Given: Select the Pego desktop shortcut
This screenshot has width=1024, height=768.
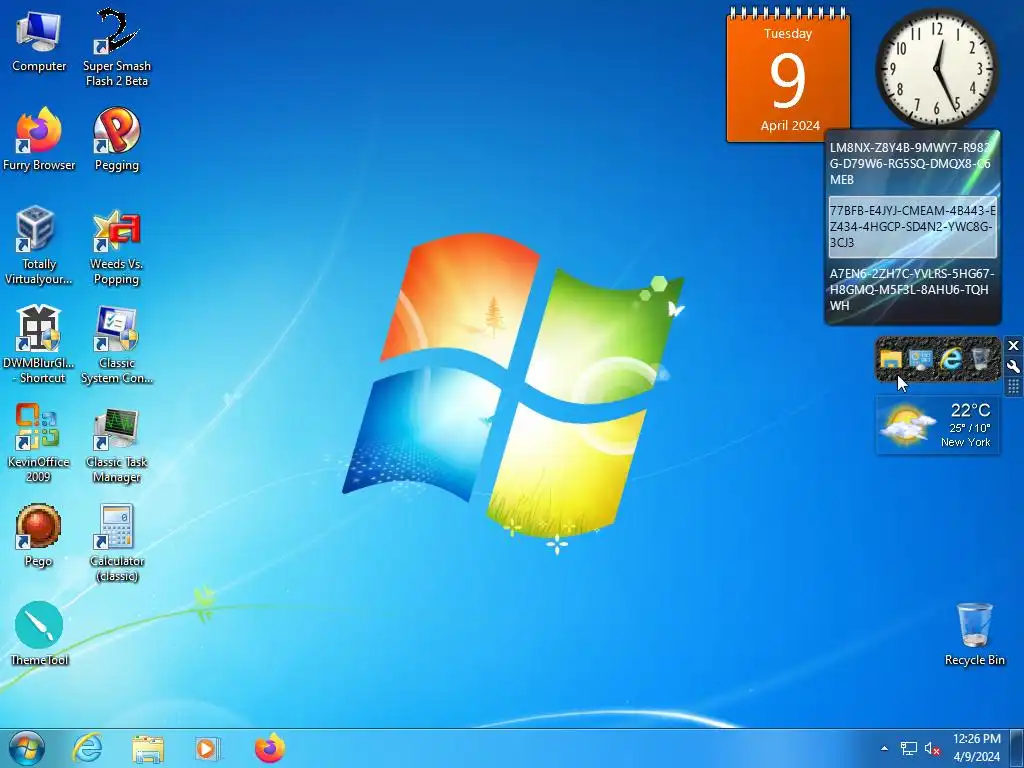Looking at the screenshot, I should [x=39, y=536].
